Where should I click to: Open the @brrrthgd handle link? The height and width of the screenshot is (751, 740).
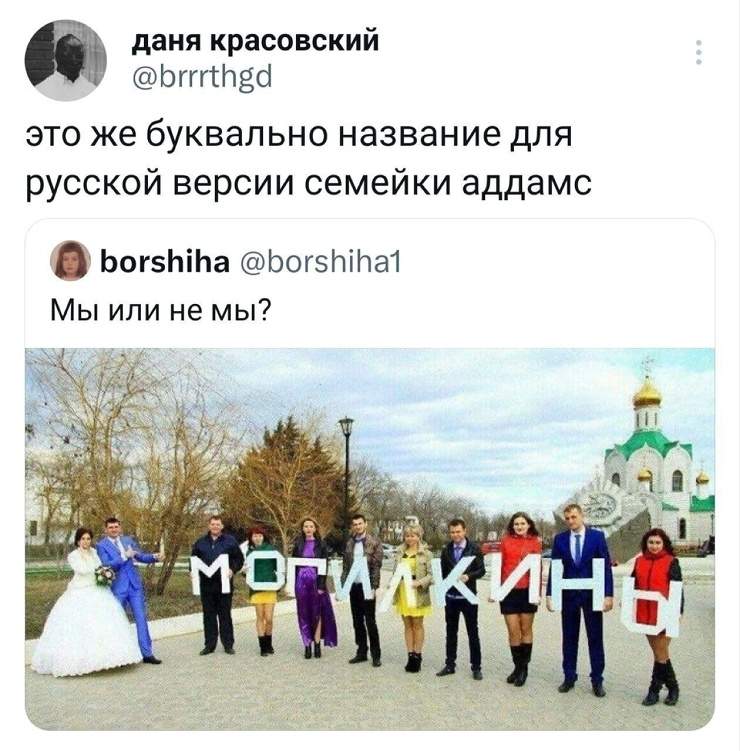[x=202, y=78]
